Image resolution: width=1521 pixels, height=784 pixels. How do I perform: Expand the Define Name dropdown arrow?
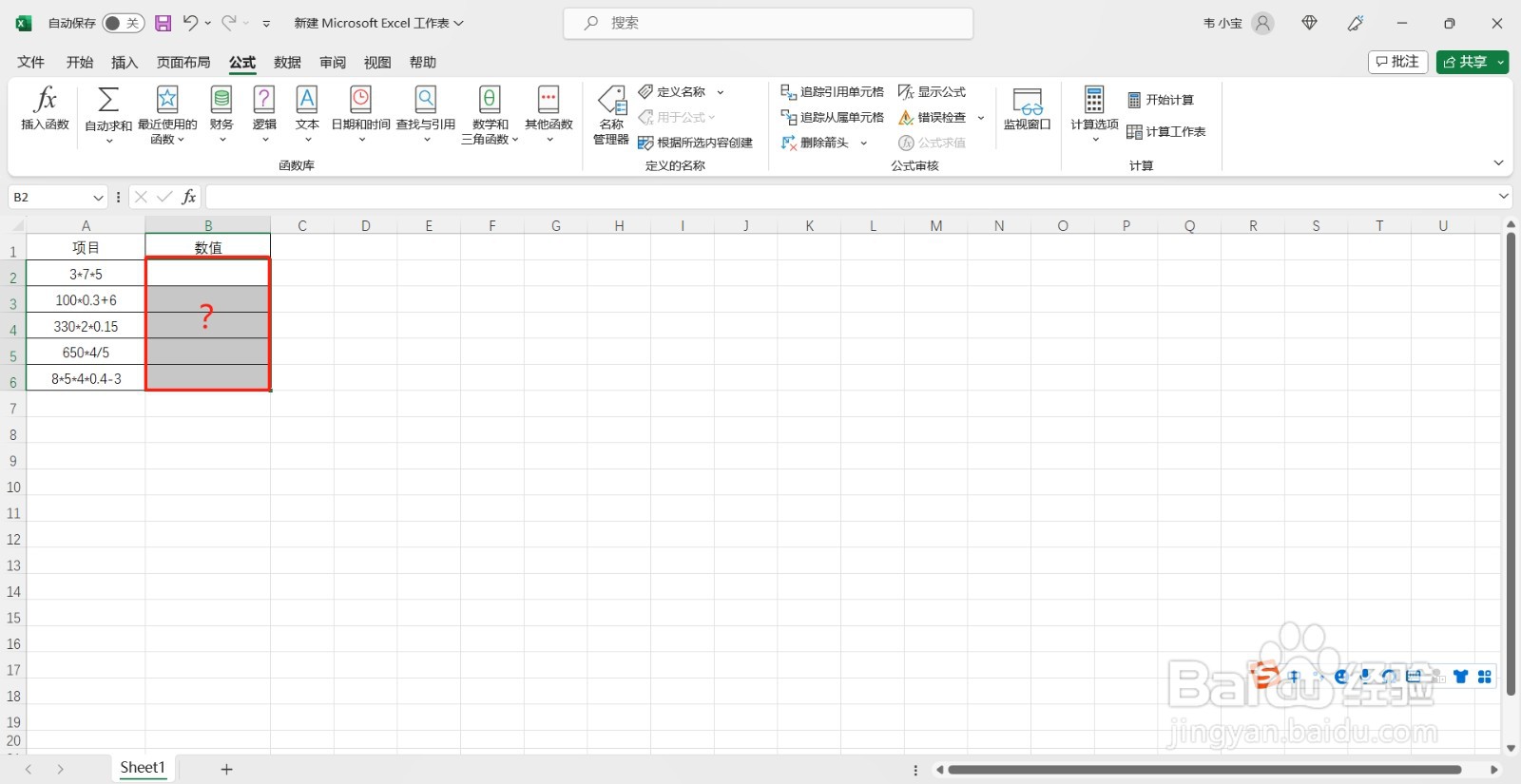721,92
